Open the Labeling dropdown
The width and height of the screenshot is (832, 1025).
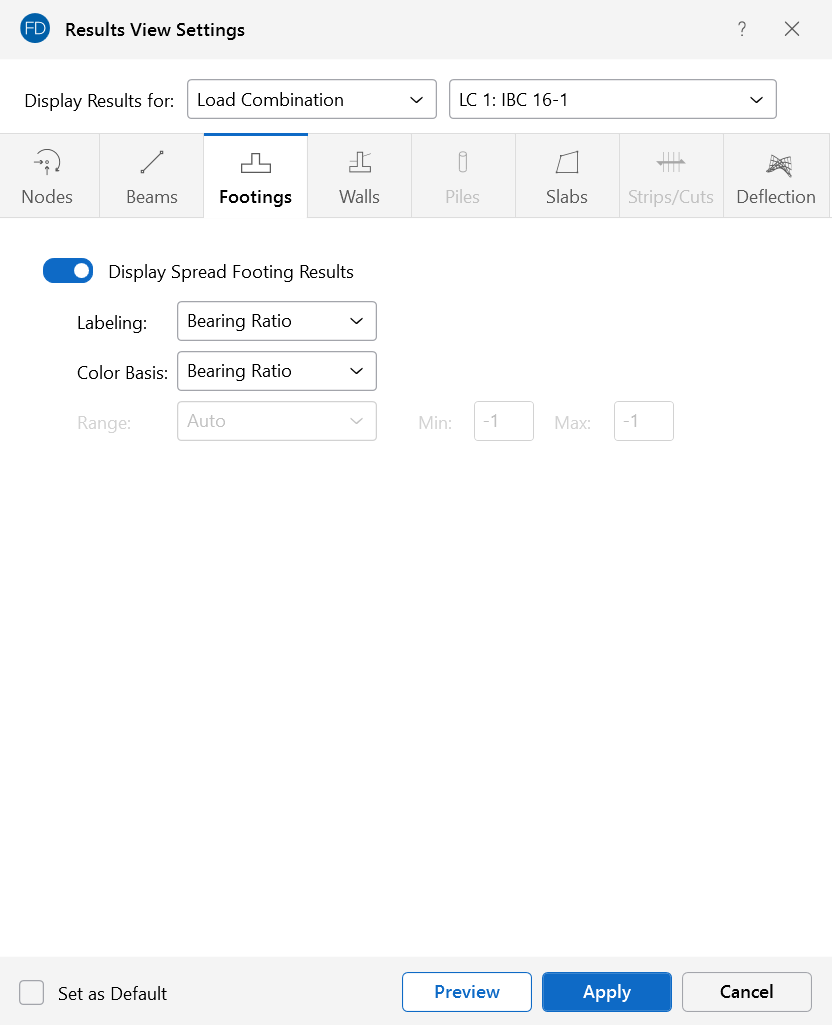coord(276,321)
